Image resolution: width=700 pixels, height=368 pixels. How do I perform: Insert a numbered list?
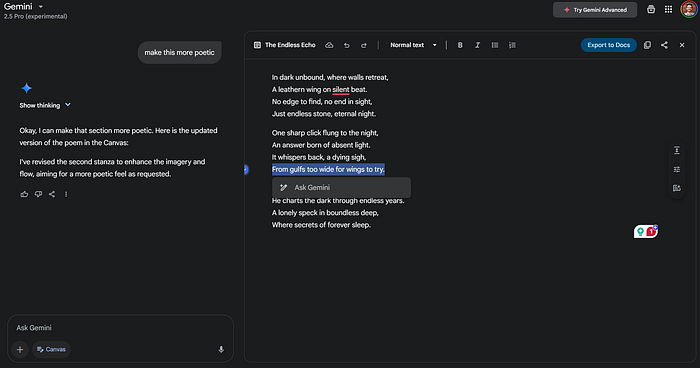(512, 45)
